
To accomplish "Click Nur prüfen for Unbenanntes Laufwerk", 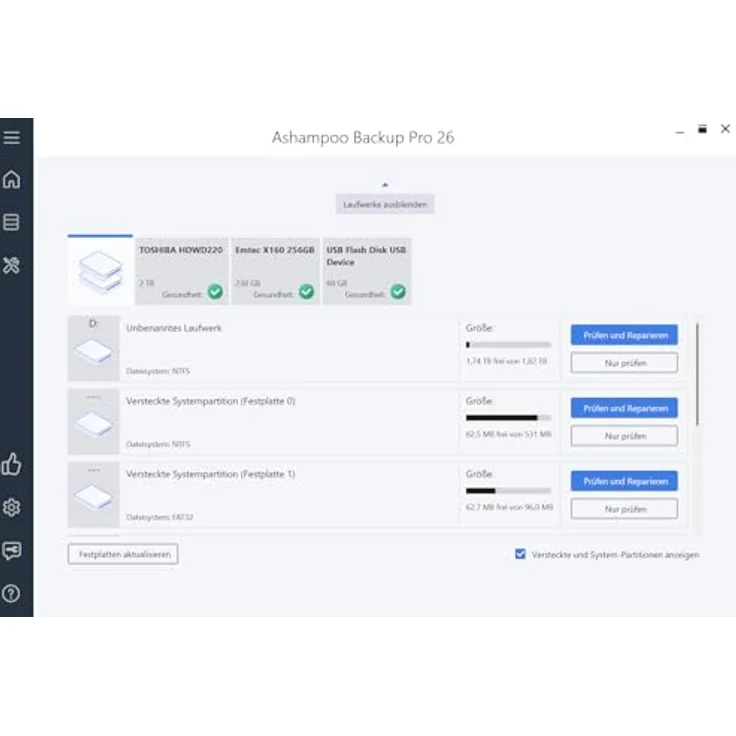I will coord(624,363).
